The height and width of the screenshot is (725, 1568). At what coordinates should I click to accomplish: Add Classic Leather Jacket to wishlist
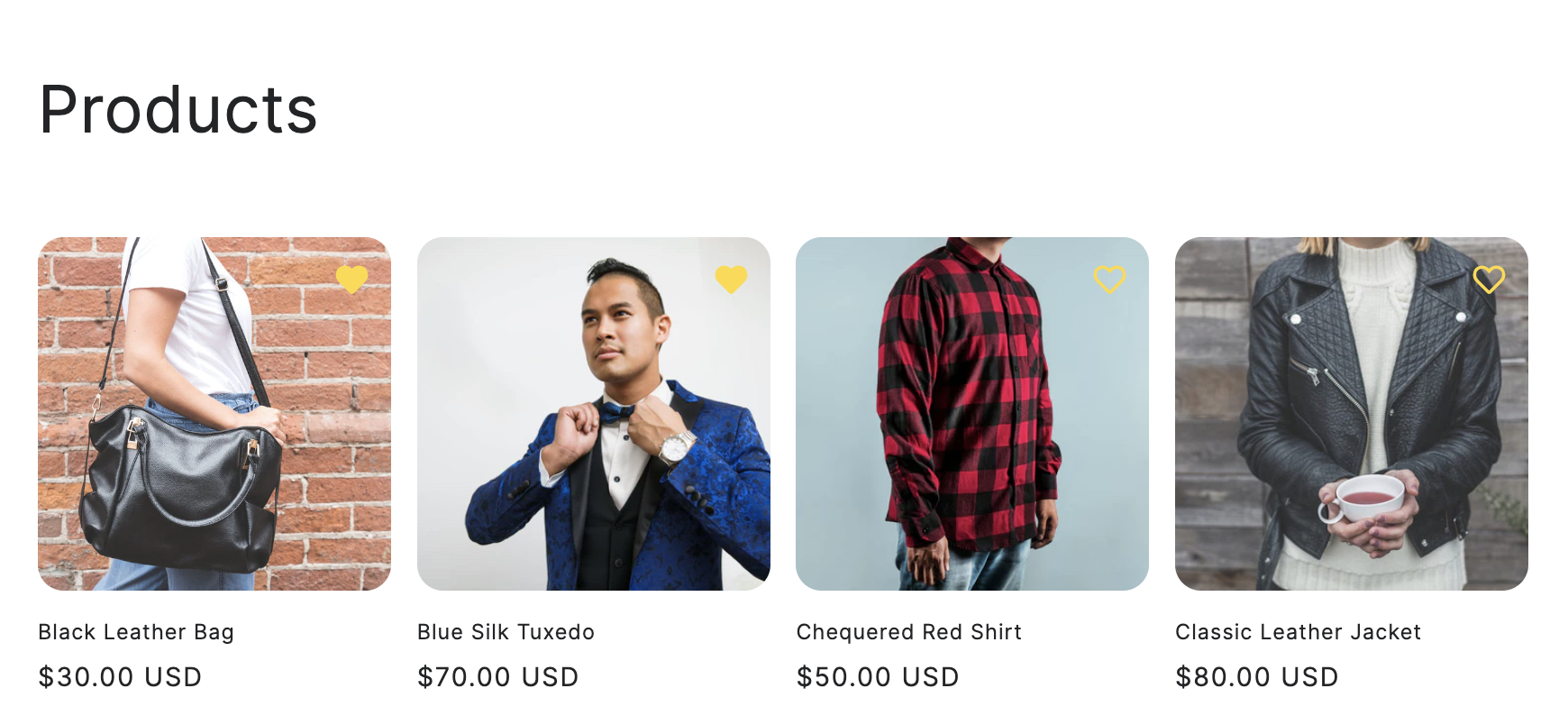tap(1489, 280)
